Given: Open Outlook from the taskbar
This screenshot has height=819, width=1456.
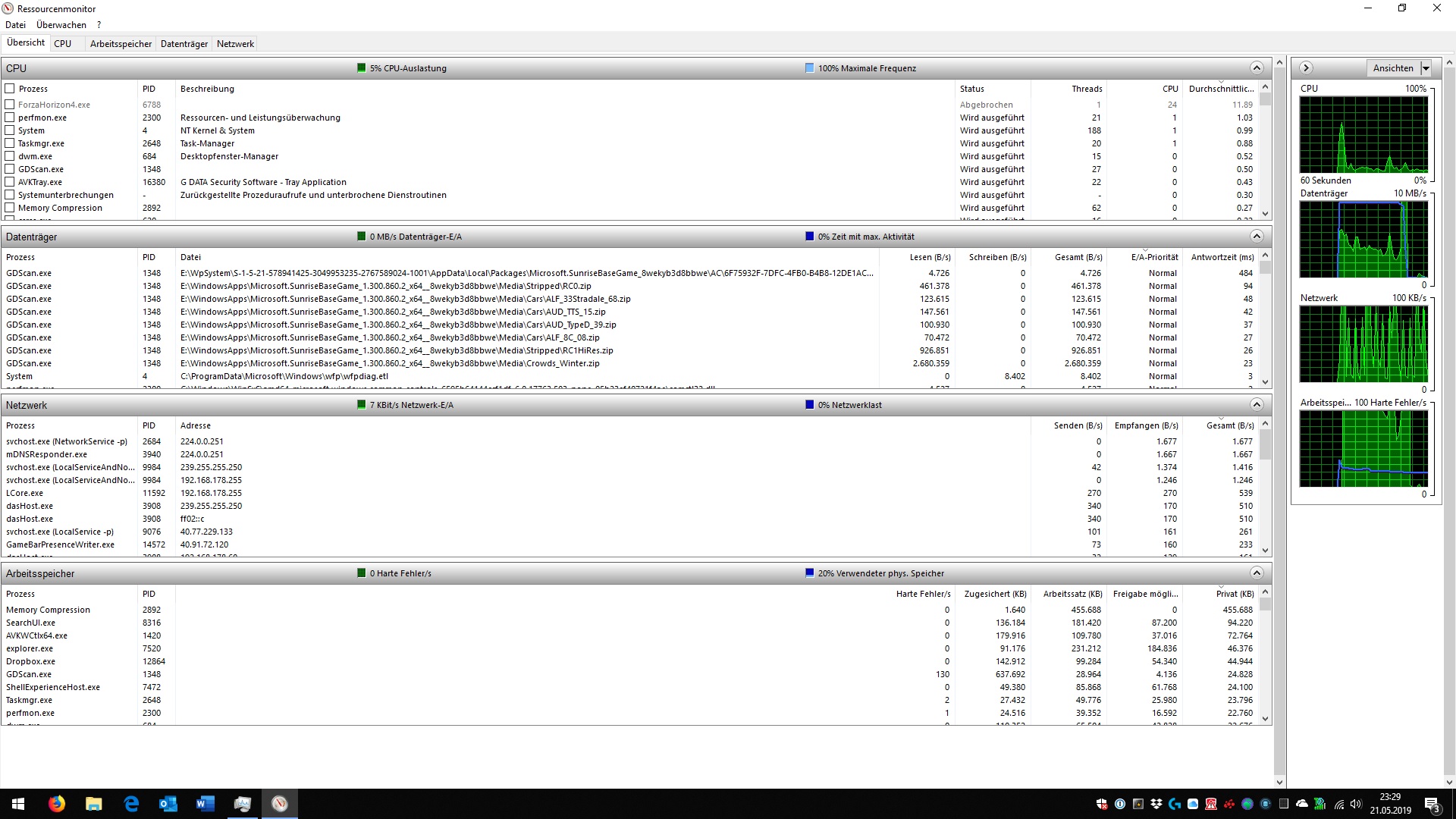Looking at the screenshot, I should pos(168,804).
